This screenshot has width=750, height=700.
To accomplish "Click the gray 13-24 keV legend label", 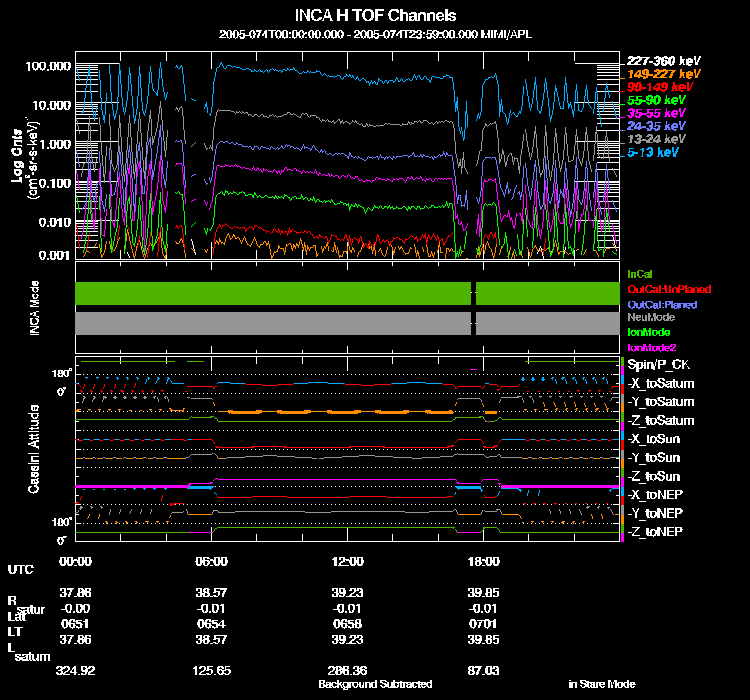I will (656, 139).
